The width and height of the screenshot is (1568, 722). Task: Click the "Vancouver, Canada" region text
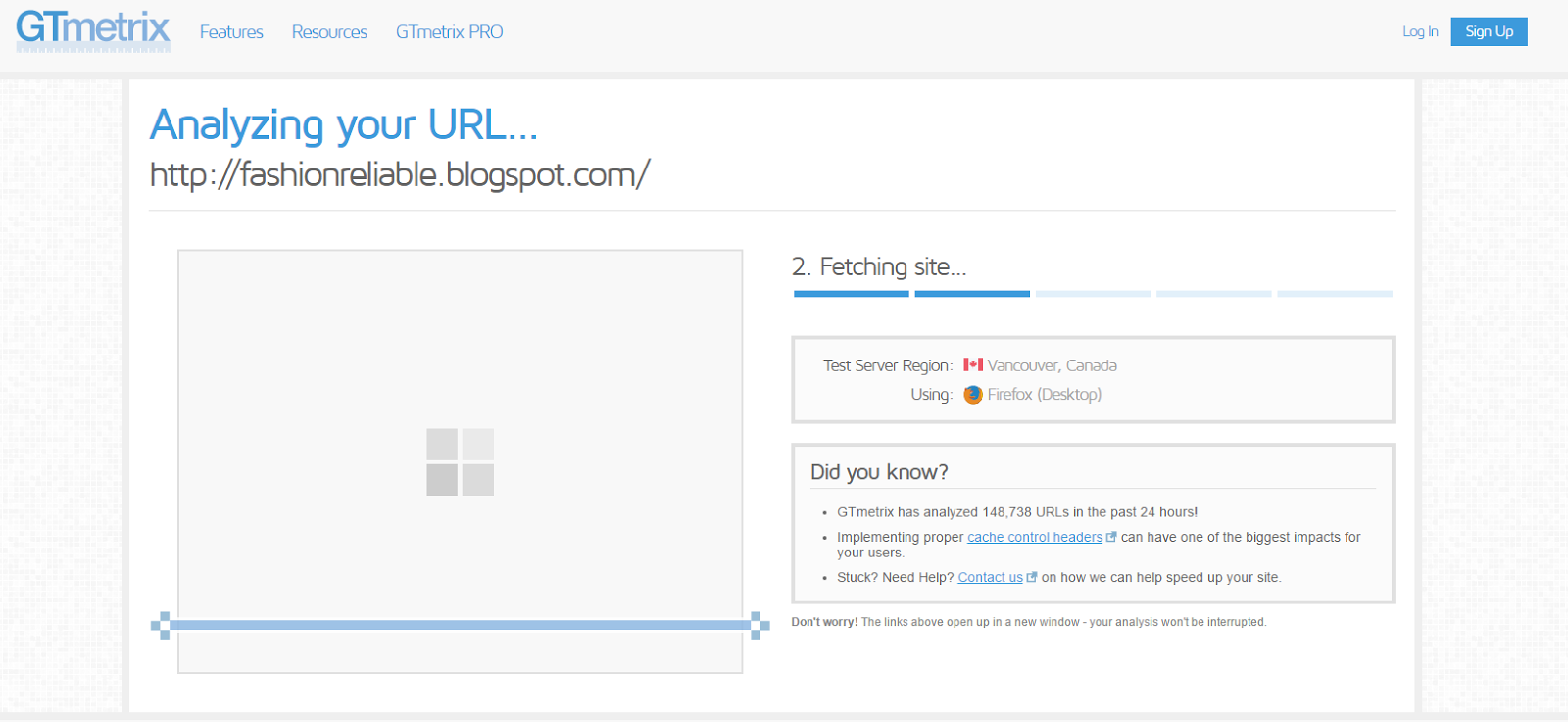pos(1052,365)
